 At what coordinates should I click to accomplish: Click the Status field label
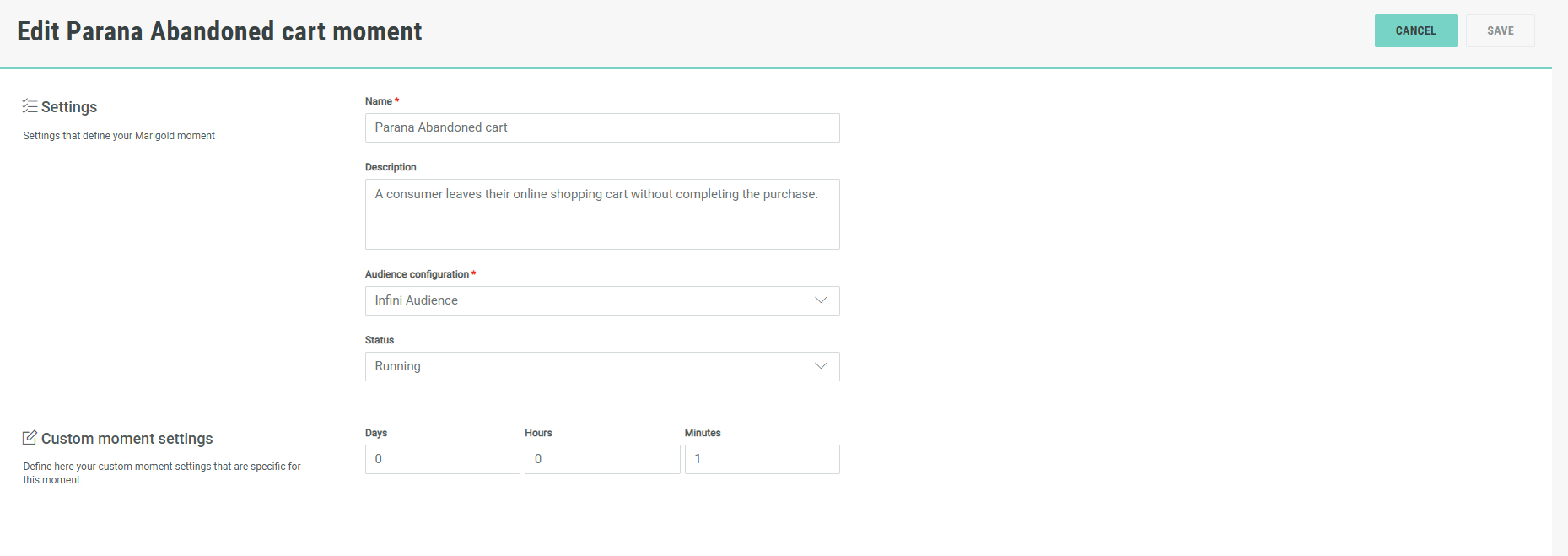380,340
